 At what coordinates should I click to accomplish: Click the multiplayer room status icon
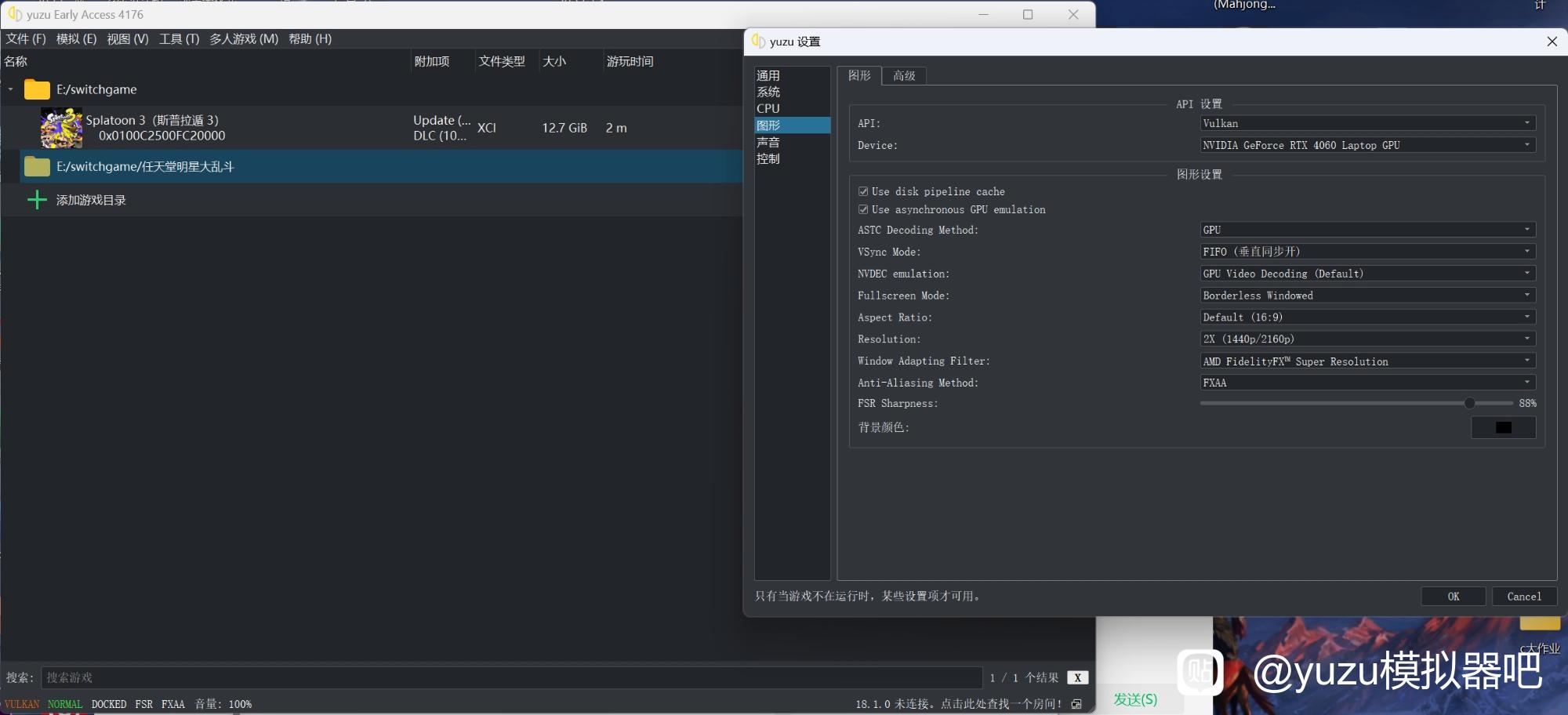coord(1077,704)
